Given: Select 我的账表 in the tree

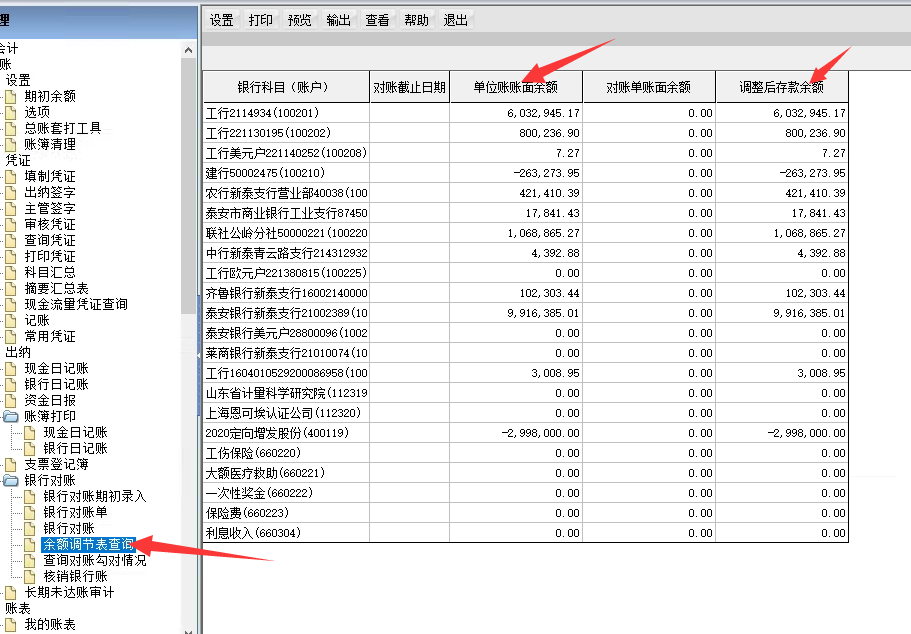Looking at the screenshot, I should (50, 624).
